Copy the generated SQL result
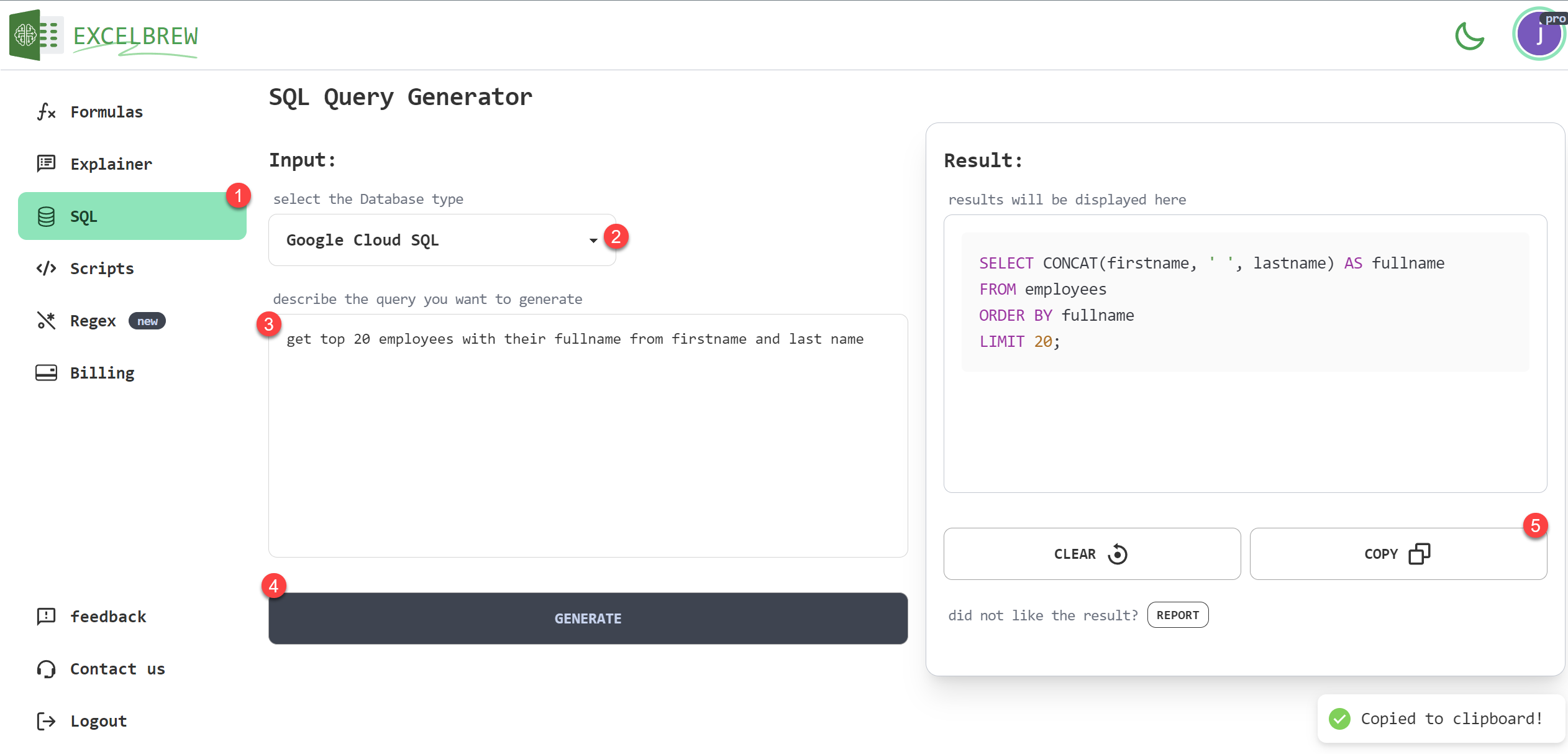 (x=1397, y=554)
